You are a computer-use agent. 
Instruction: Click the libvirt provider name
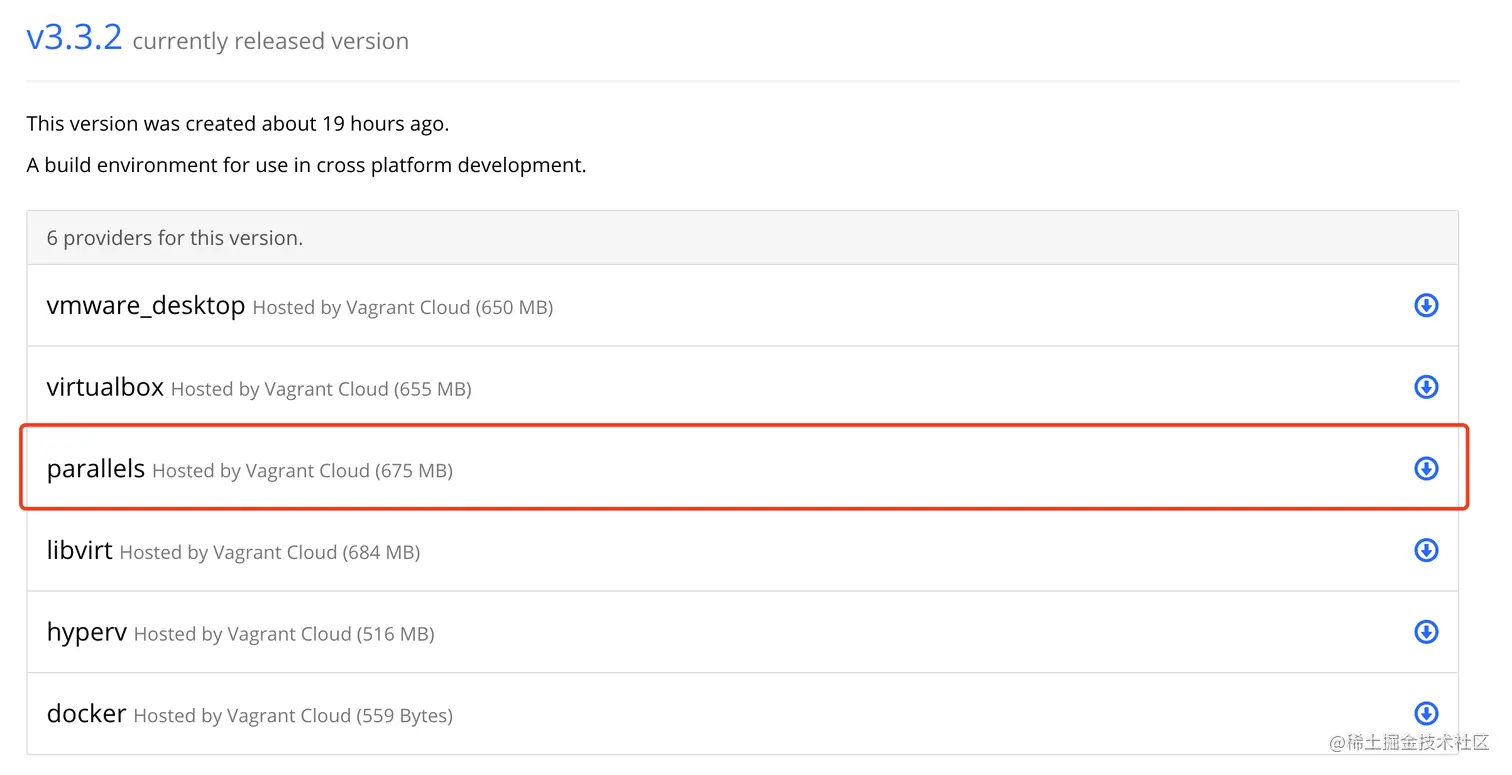pyautogui.click(x=79, y=550)
